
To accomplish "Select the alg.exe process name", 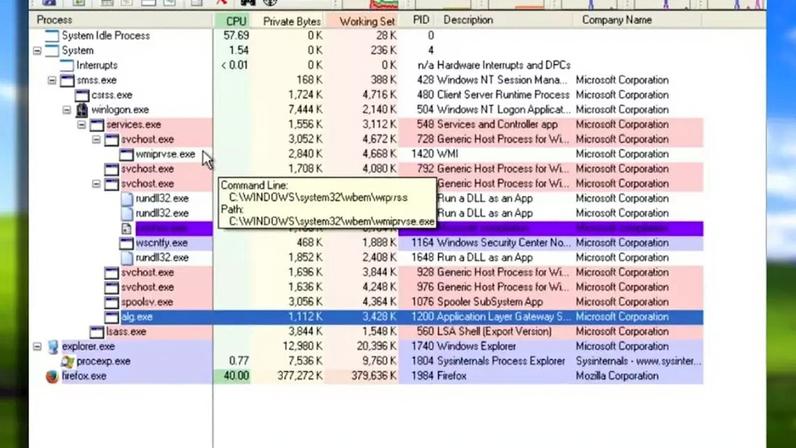I will (137, 317).
